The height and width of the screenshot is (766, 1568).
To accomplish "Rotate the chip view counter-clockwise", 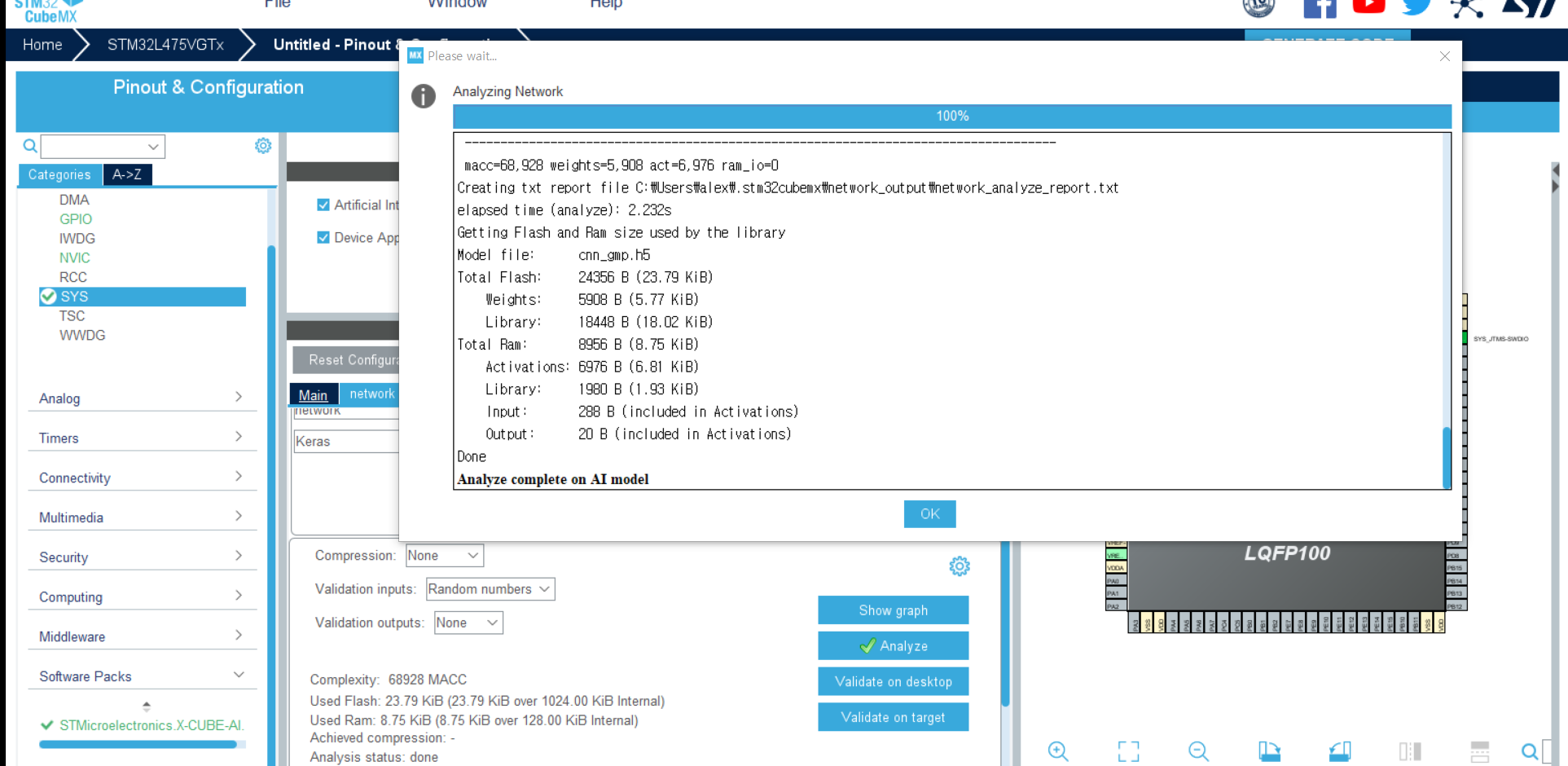I will [1340, 751].
